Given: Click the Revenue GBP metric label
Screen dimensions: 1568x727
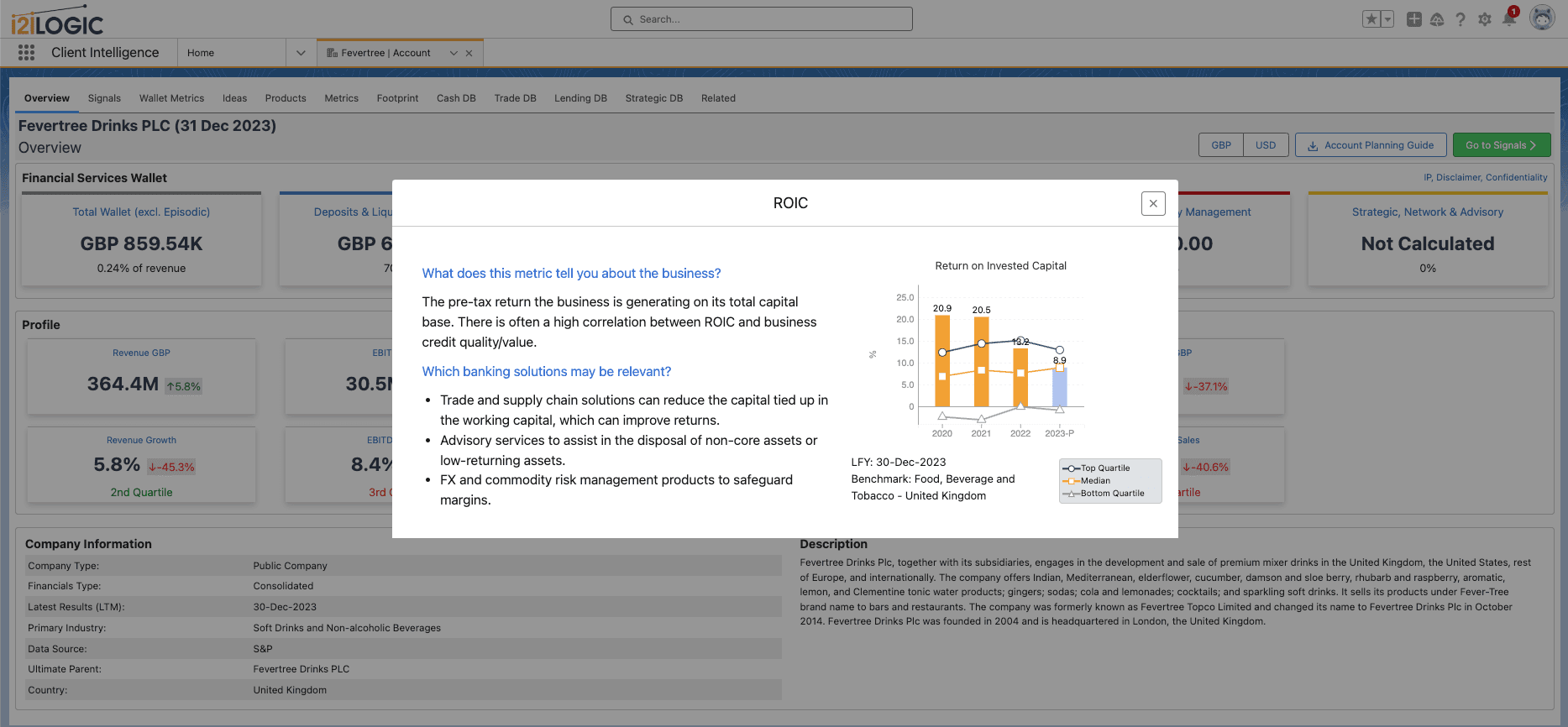Looking at the screenshot, I should coord(141,353).
